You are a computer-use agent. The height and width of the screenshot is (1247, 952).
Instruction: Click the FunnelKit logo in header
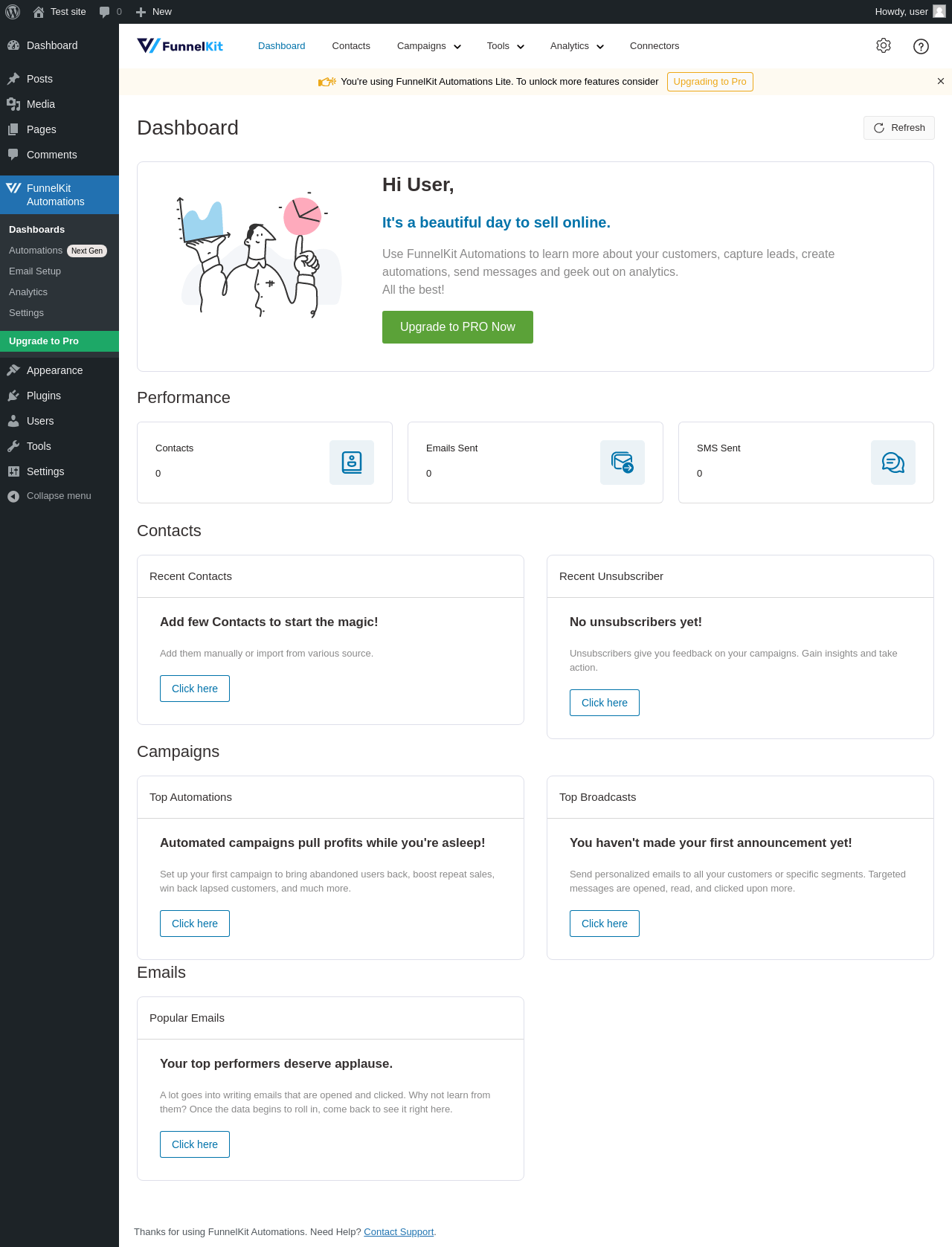click(180, 46)
